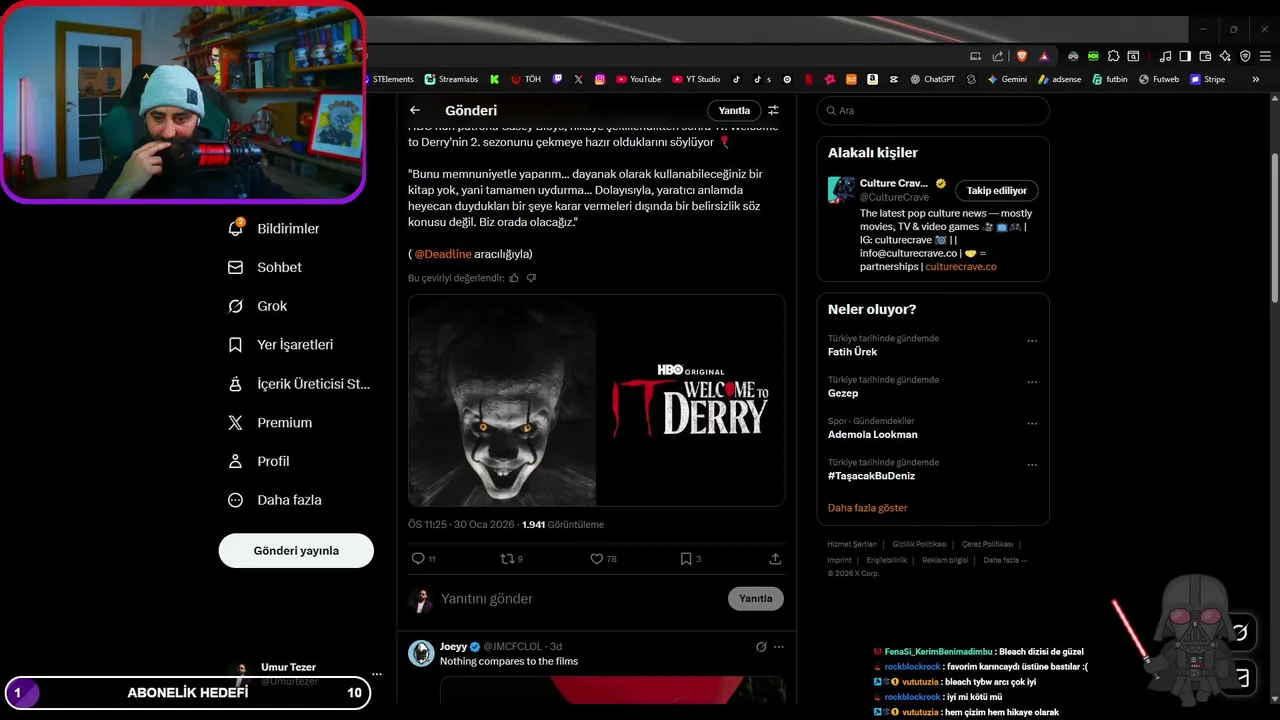Open Bildirimler notifications bell icon
Screen dimensions: 1280x720
(x=235, y=228)
